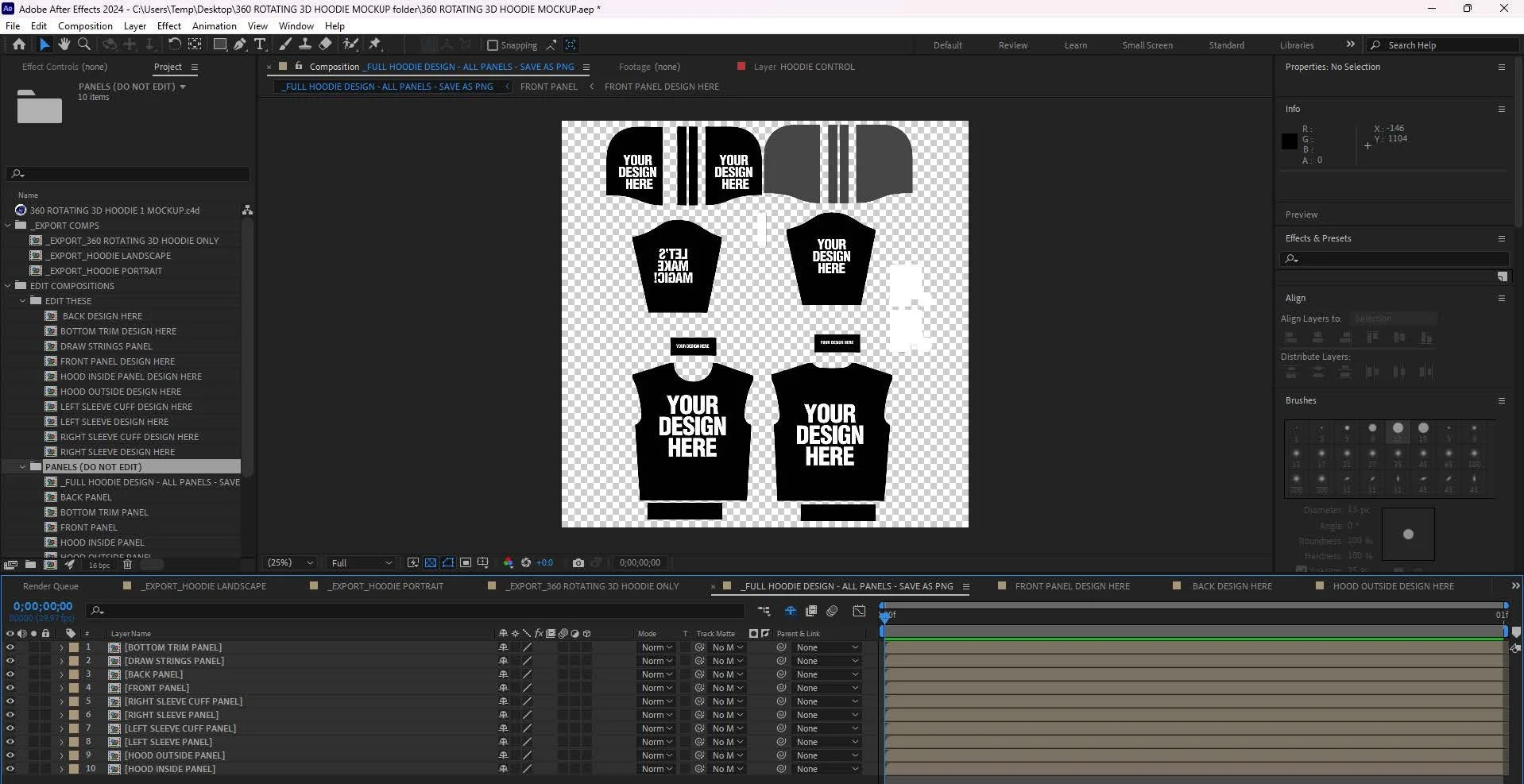
Task: Collapse the EDIT THESE folder
Action: [x=23, y=301]
